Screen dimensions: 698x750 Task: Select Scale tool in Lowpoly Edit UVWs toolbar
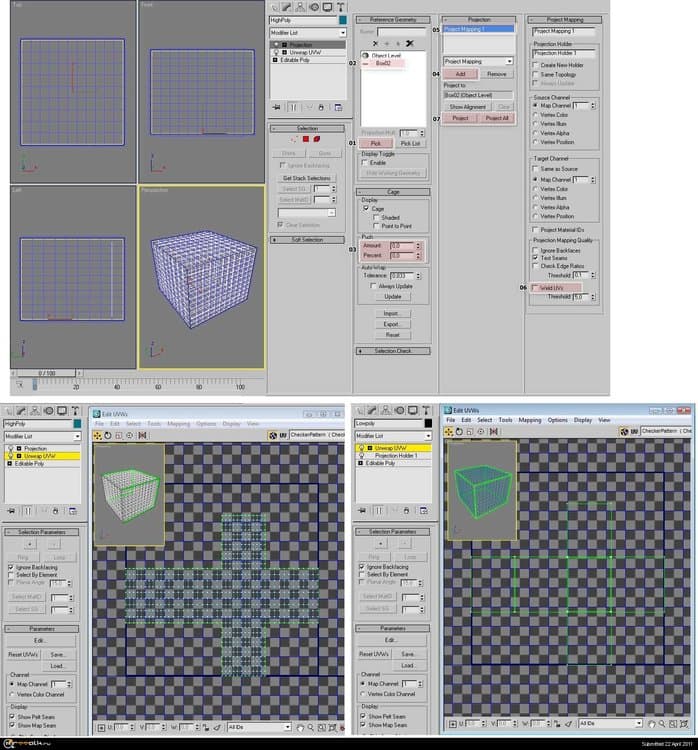[470, 431]
